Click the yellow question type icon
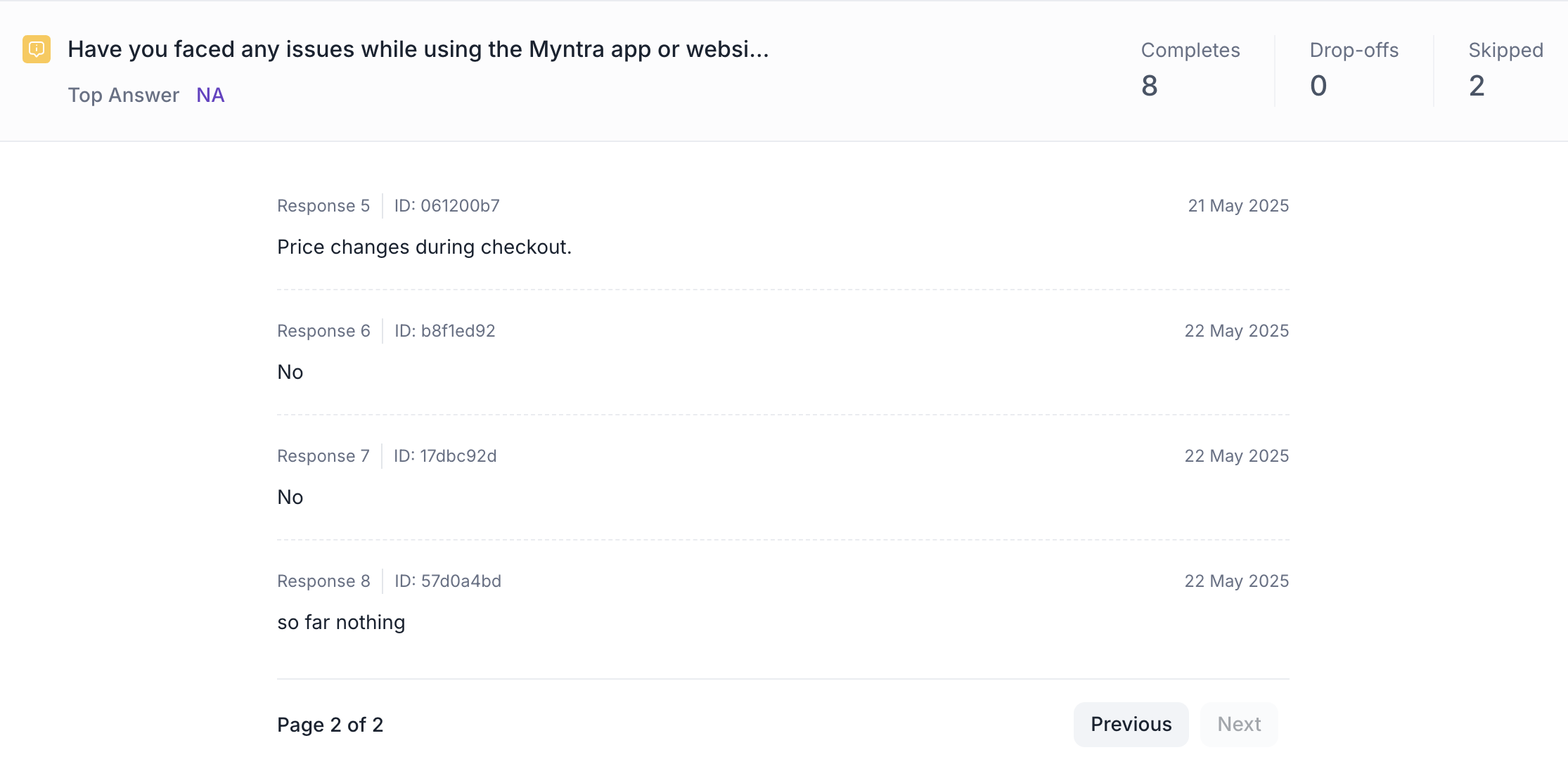The image size is (1568, 783). click(x=37, y=49)
